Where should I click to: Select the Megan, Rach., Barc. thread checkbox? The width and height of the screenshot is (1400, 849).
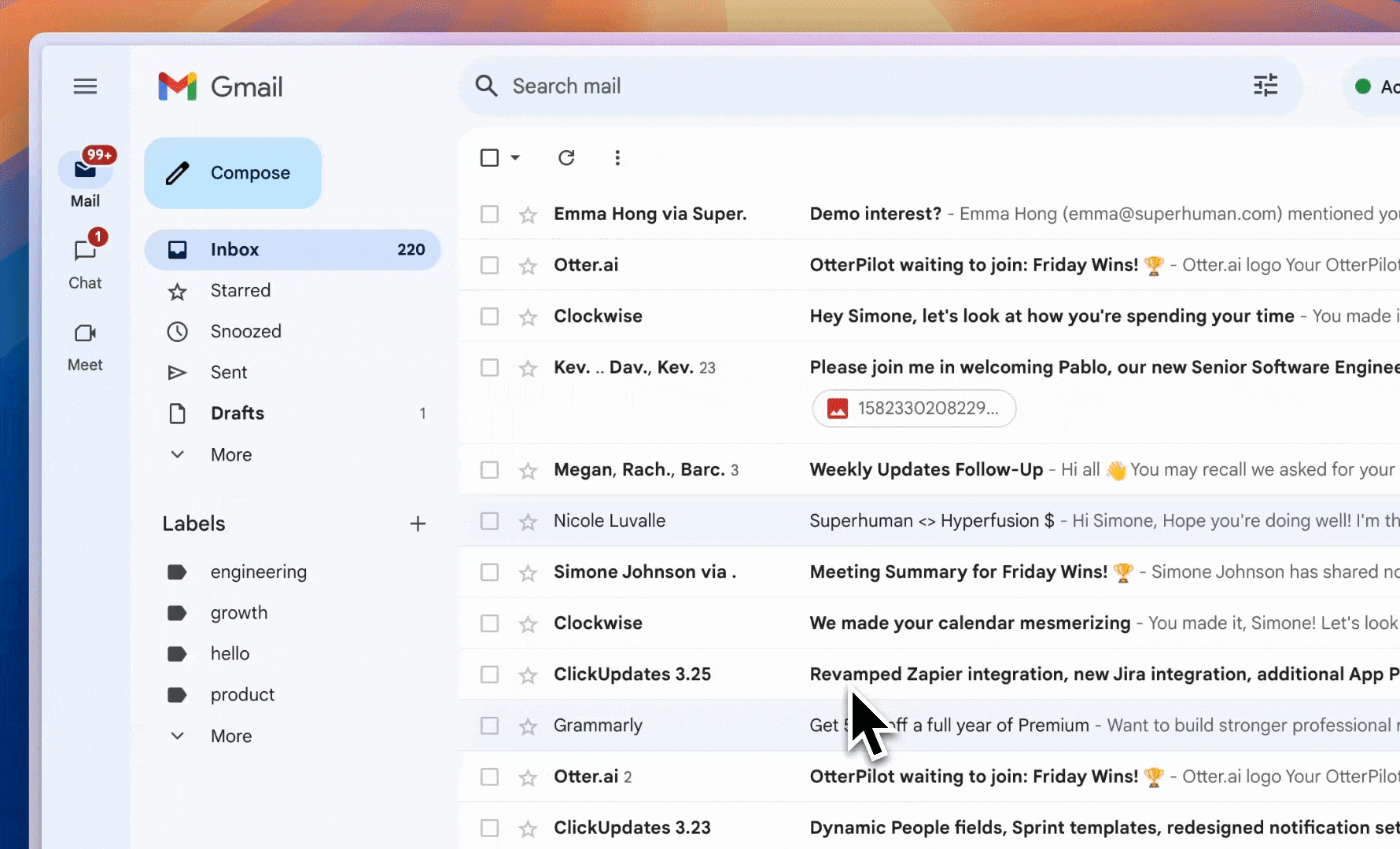tap(489, 469)
